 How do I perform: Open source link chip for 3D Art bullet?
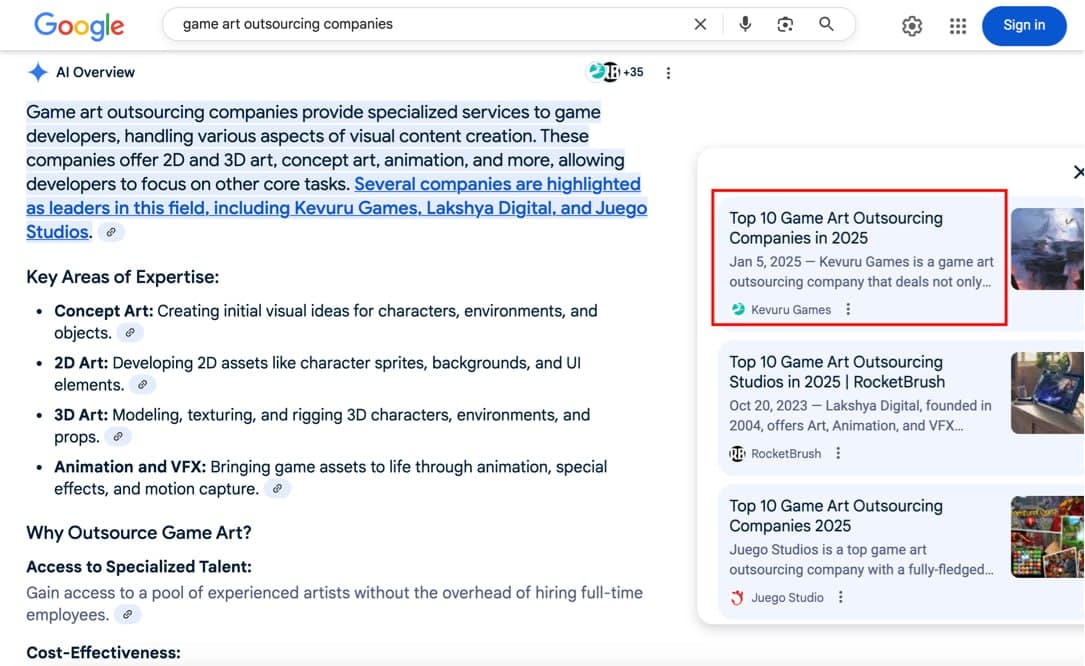click(x=118, y=437)
